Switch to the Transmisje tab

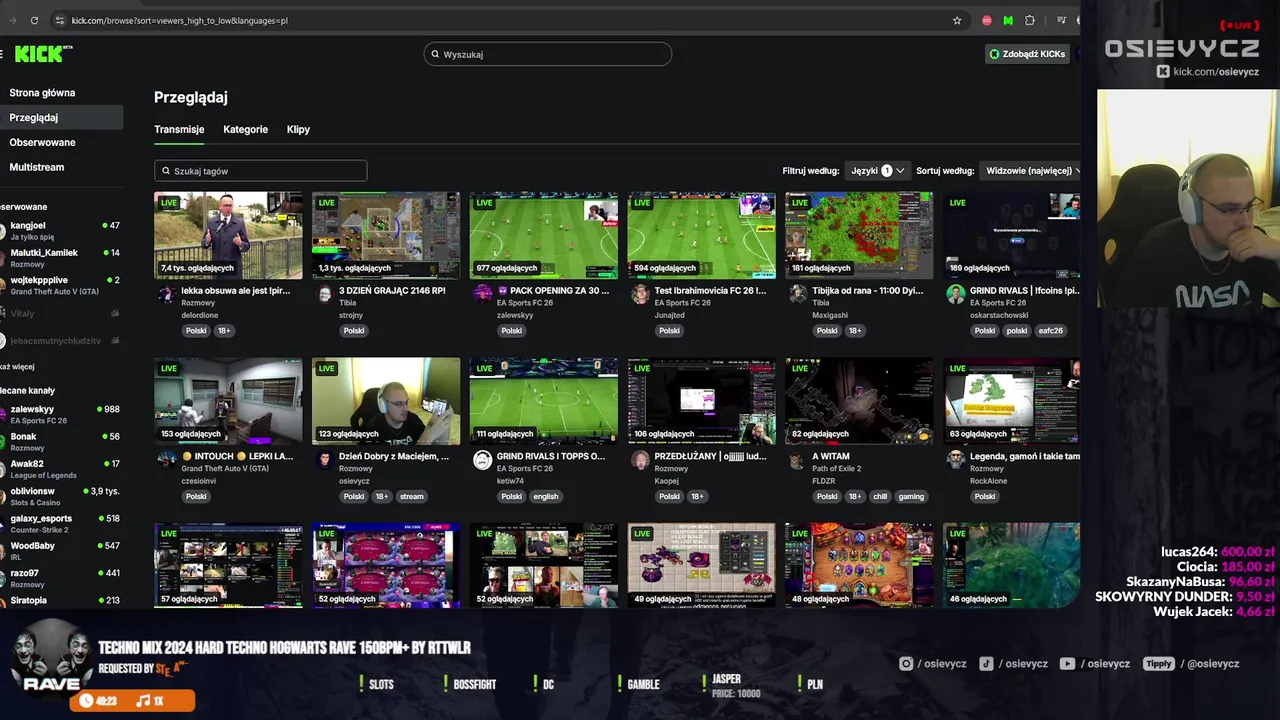point(179,130)
